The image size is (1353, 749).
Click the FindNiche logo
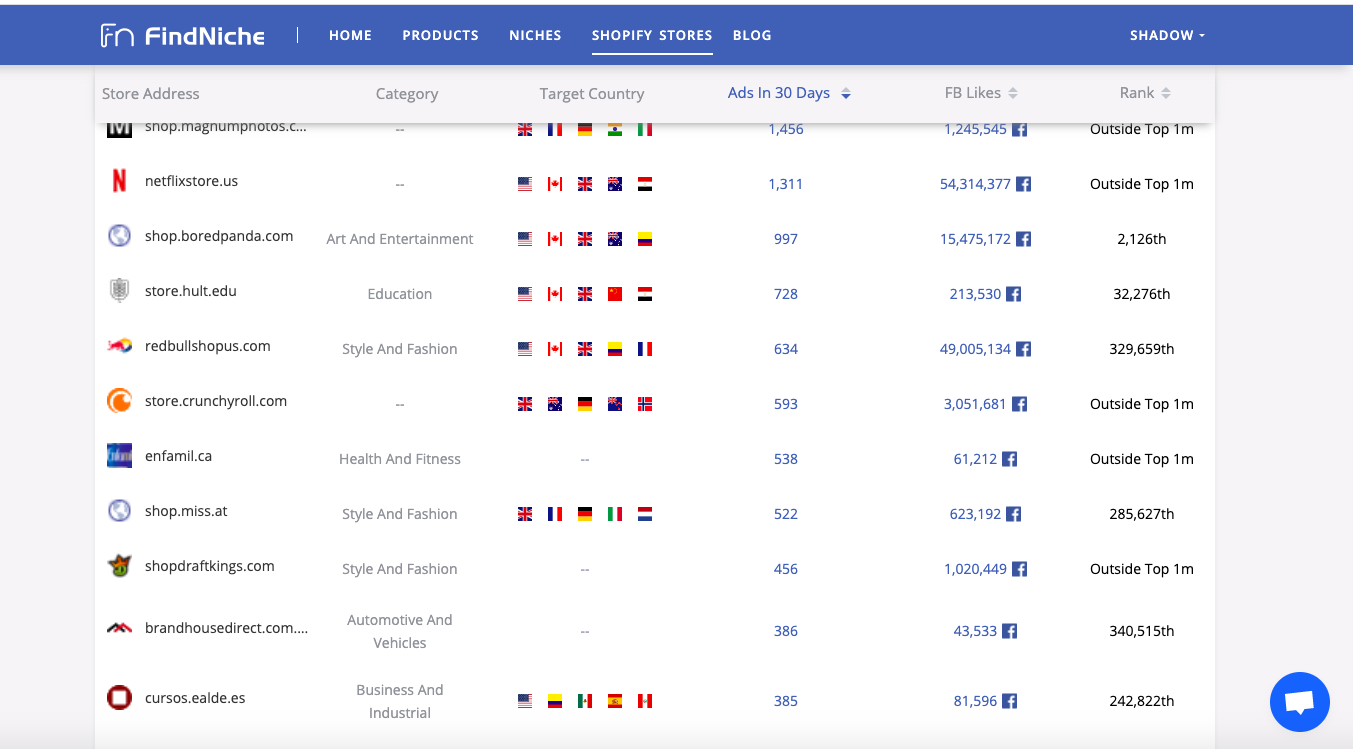(x=183, y=36)
